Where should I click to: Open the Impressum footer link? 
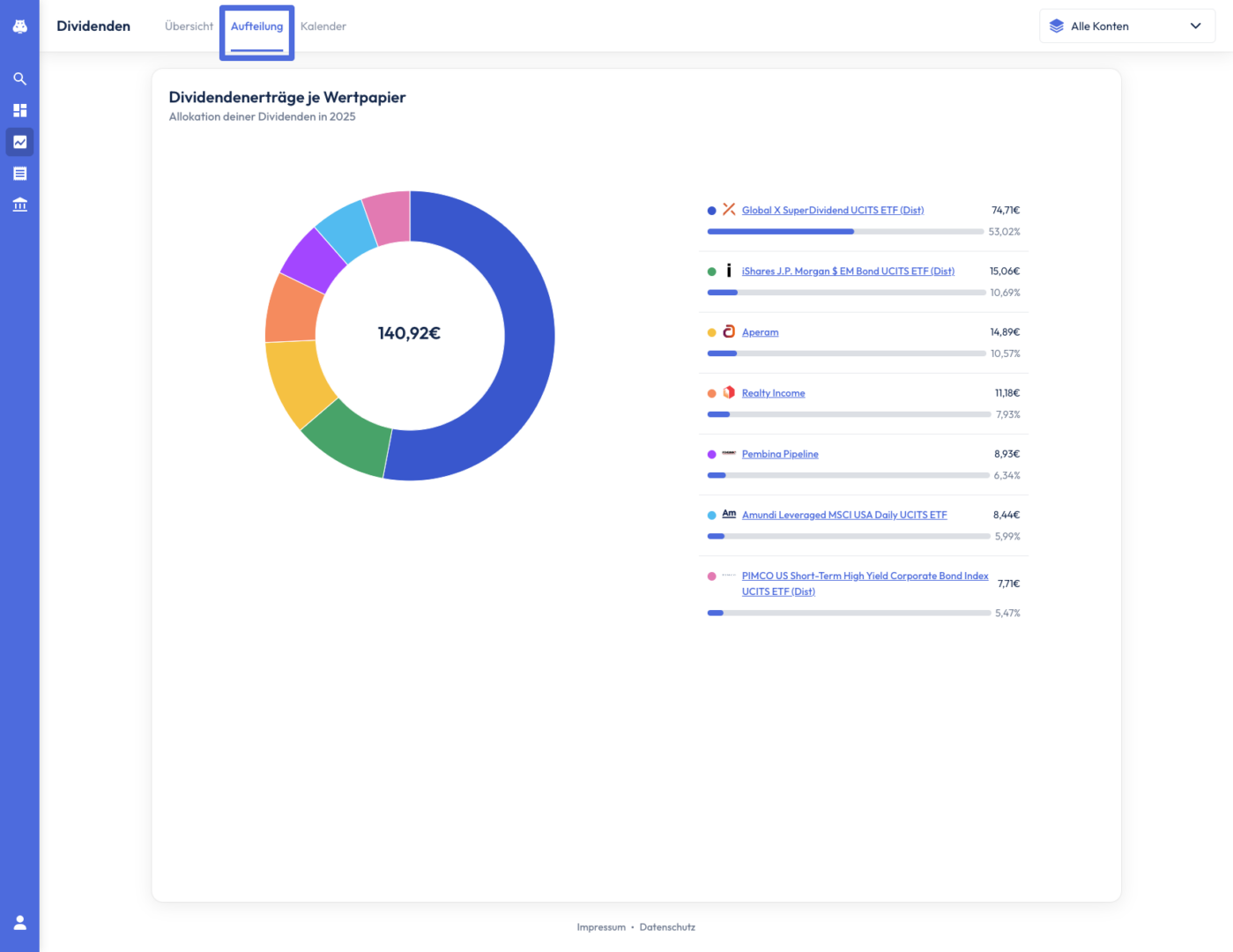(601, 927)
